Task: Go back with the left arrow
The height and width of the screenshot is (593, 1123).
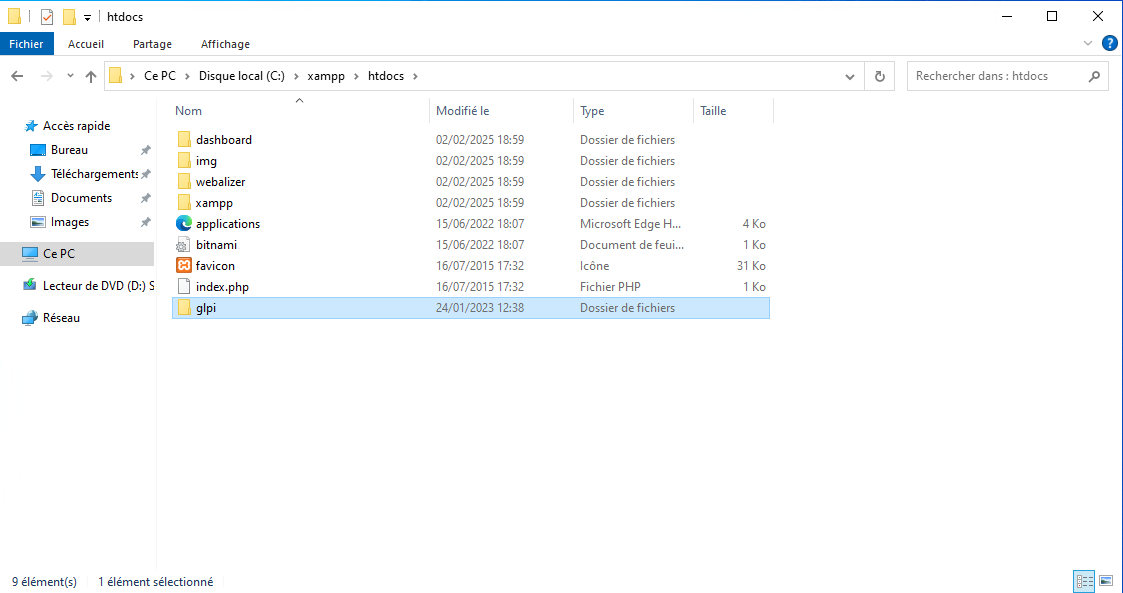Action: click(x=17, y=76)
